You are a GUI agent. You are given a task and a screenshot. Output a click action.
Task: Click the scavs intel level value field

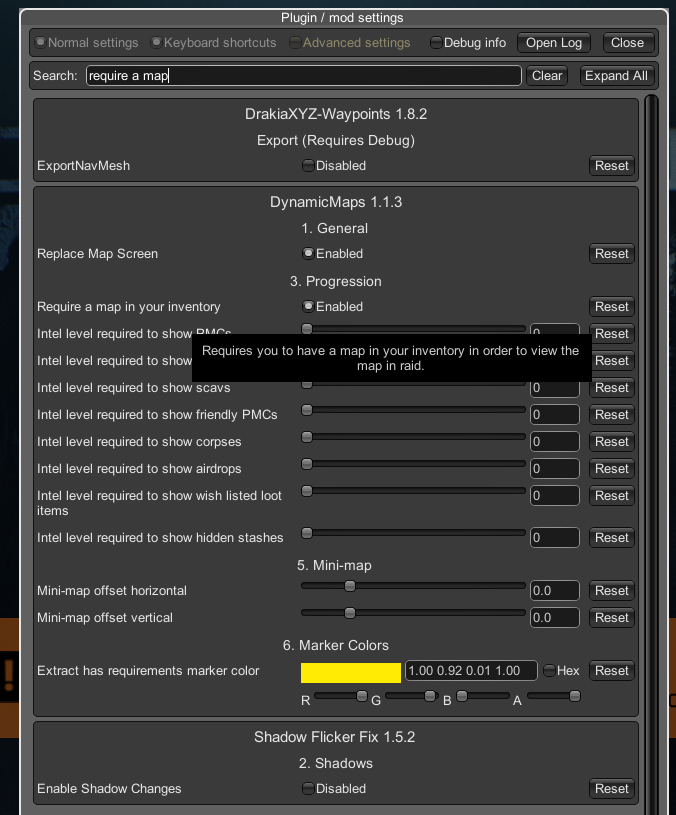(554, 388)
